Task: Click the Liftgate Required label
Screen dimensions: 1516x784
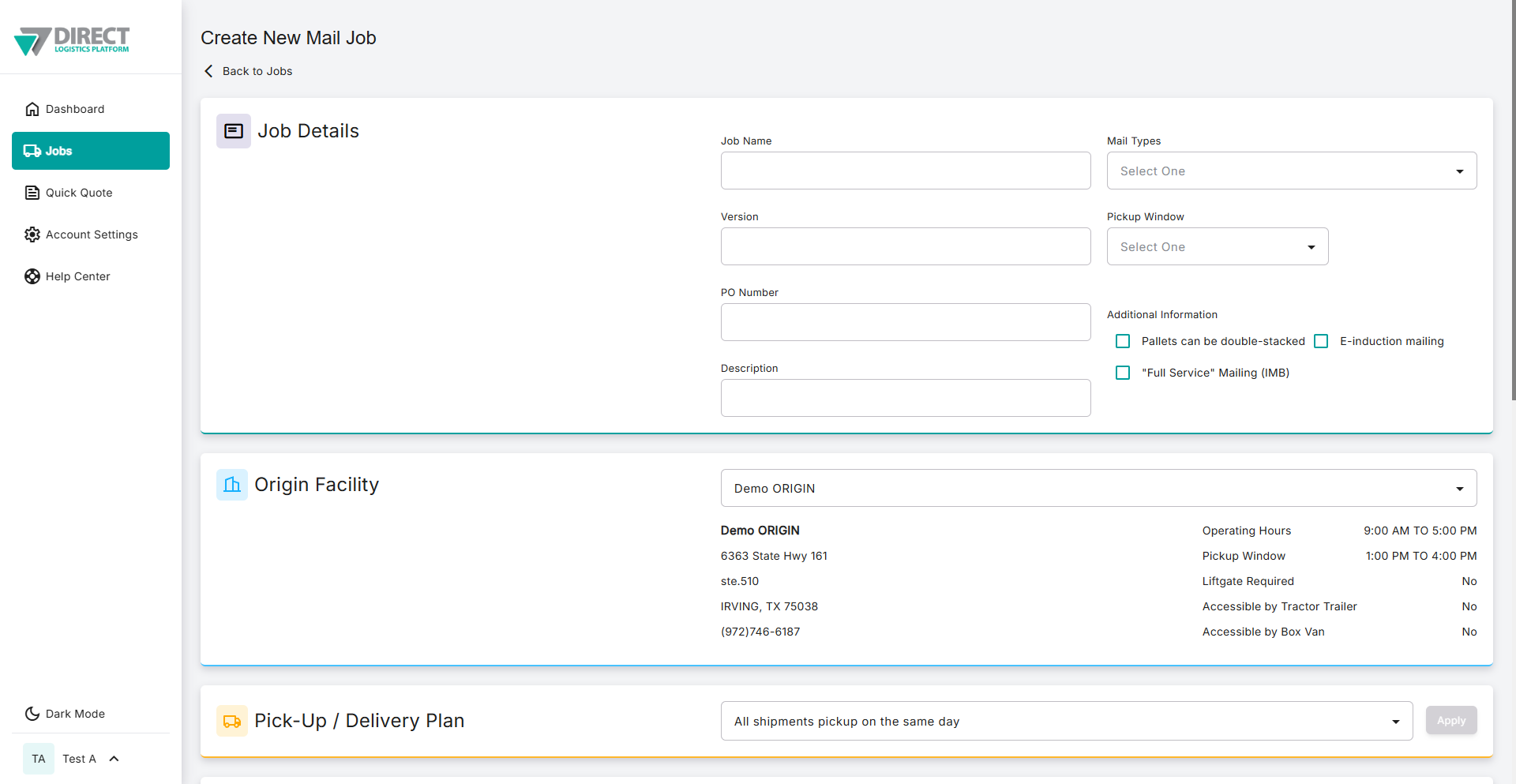Action: pos(1248,581)
